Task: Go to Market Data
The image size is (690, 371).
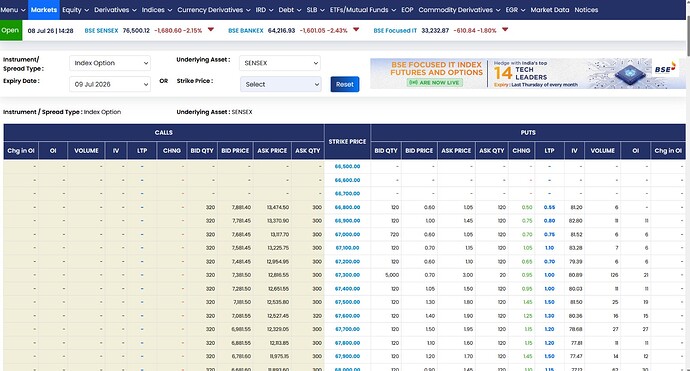Action: [x=550, y=10]
